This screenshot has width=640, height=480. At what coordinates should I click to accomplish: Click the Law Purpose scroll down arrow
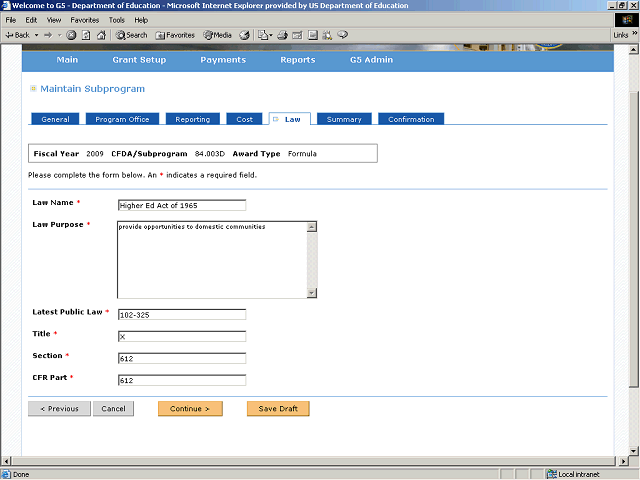pyautogui.click(x=312, y=293)
